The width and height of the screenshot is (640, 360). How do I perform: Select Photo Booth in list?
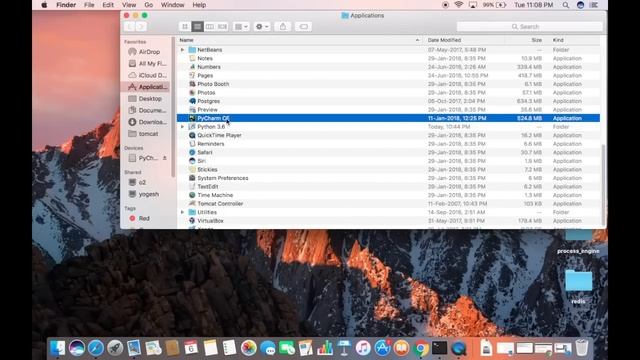click(388, 84)
